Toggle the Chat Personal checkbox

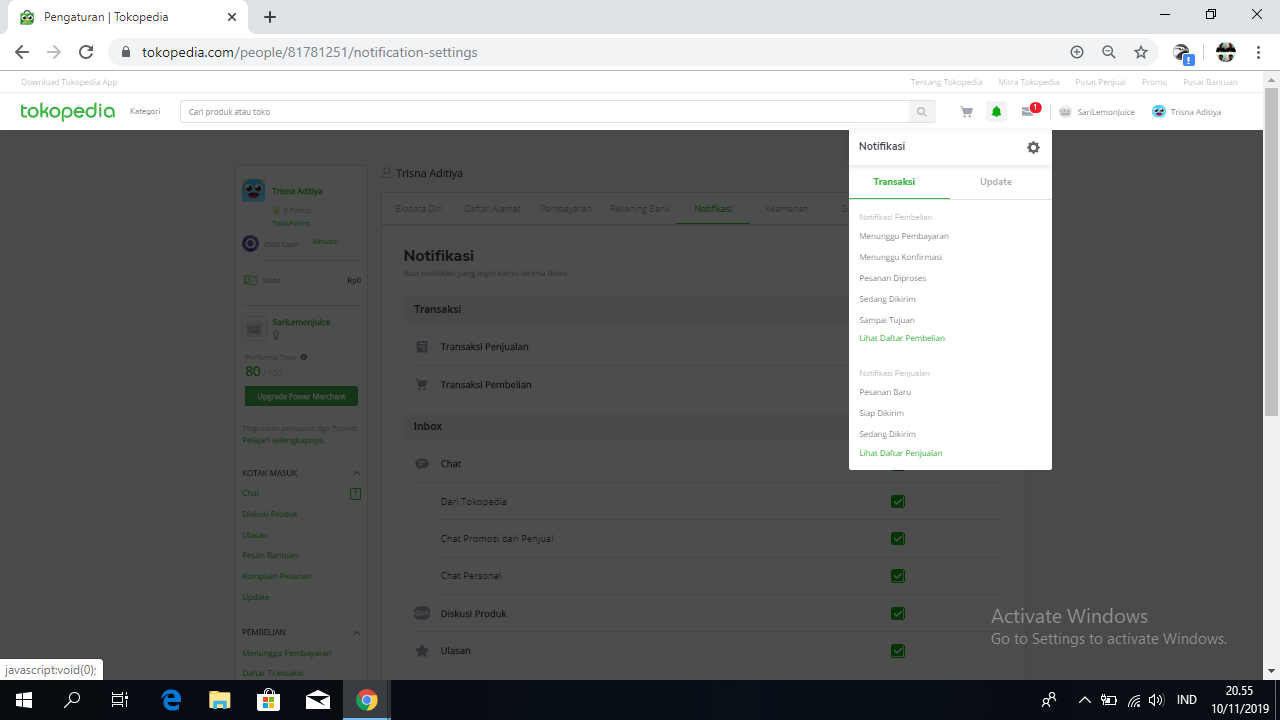coord(898,576)
